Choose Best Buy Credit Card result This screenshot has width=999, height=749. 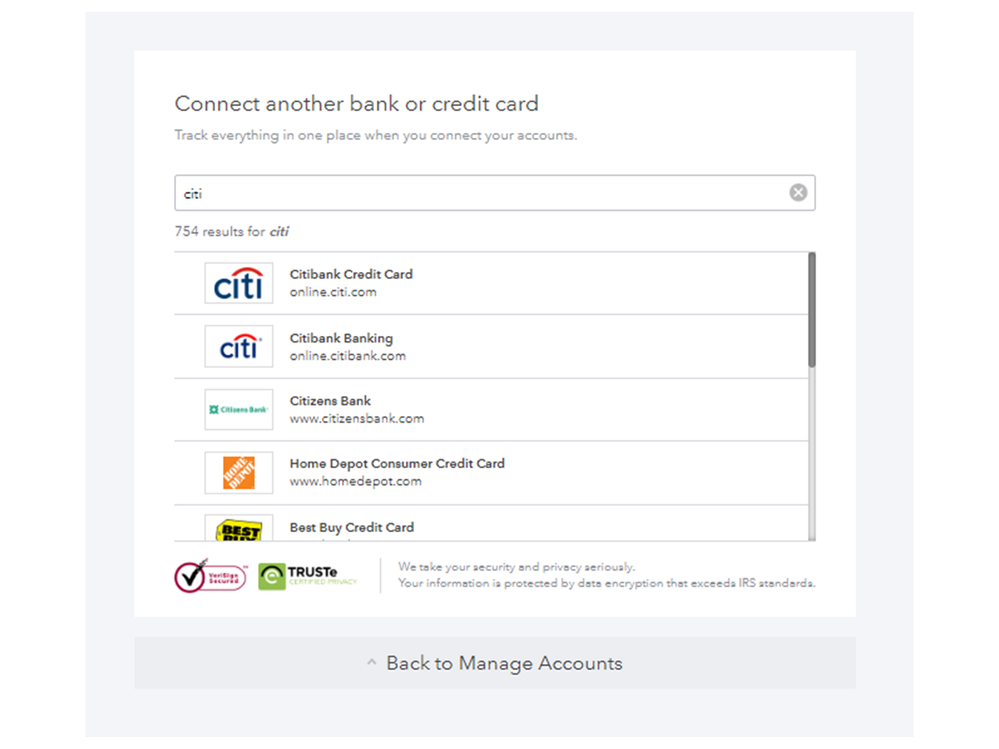click(351, 527)
